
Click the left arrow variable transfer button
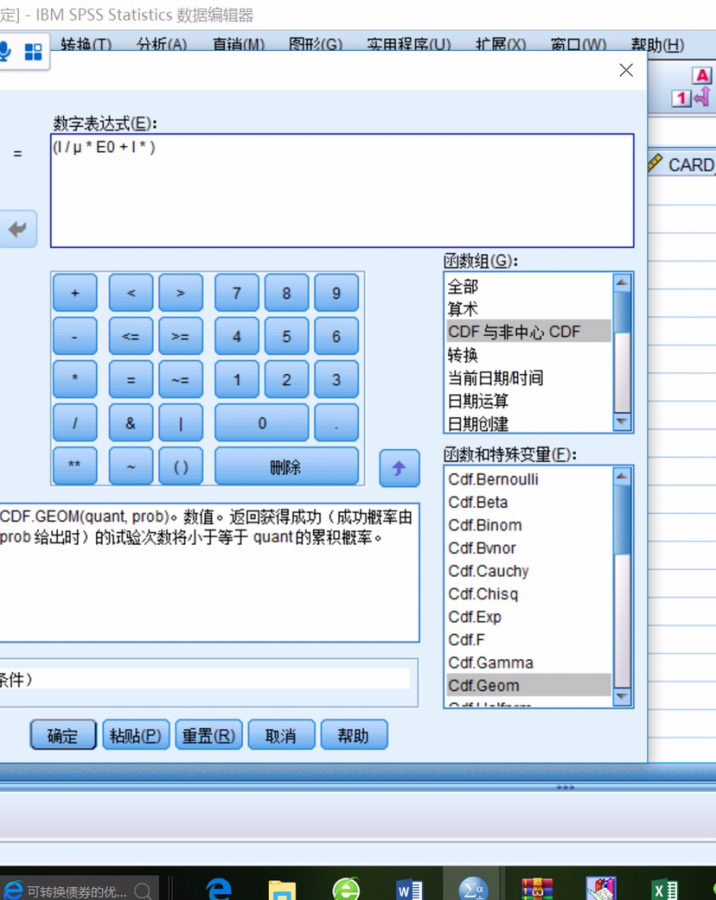tap(17, 229)
